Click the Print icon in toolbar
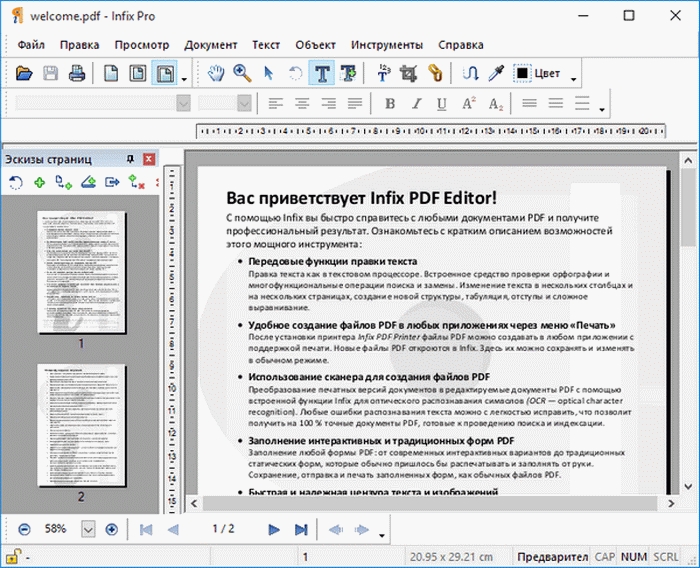 point(77,73)
